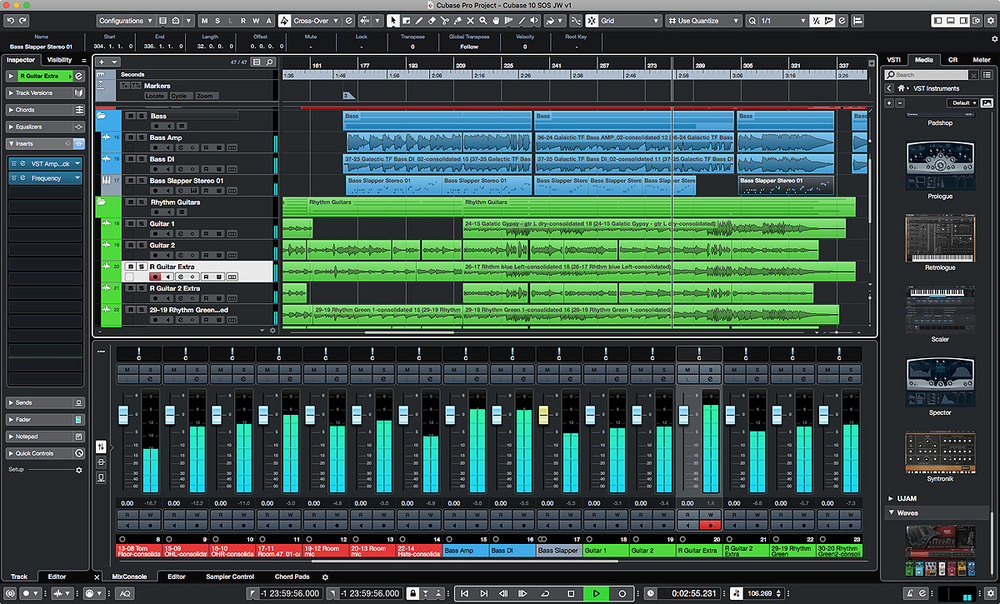Select the Object Selection arrow tool
The image size is (1000, 604).
click(393, 21)
